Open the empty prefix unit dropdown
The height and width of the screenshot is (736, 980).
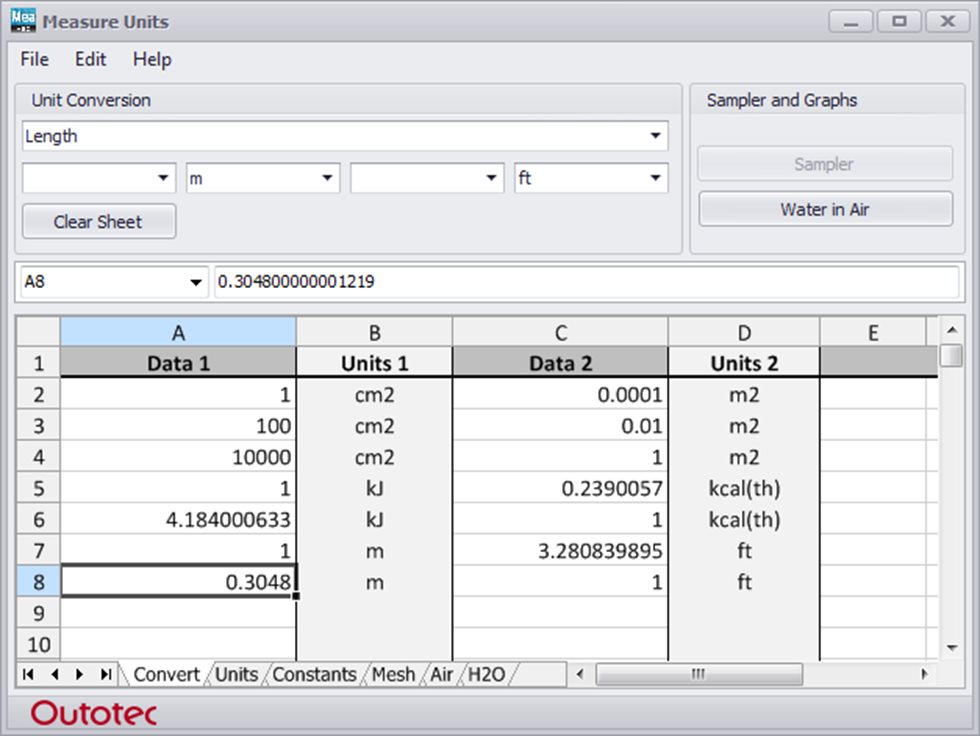tap(162, 177)
